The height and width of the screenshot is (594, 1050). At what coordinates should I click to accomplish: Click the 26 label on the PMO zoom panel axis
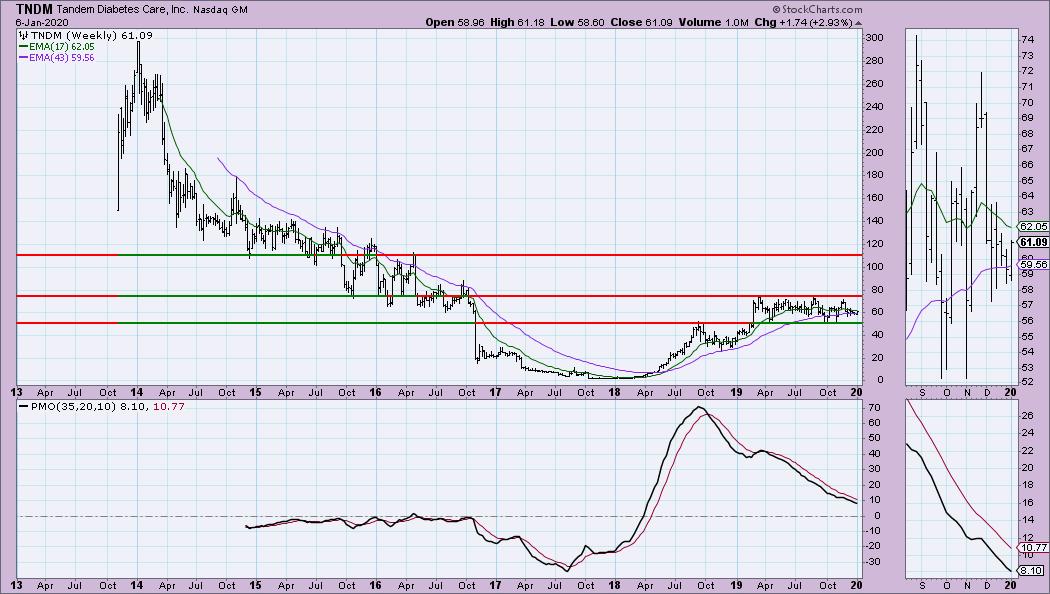(x=1028, y=416)
